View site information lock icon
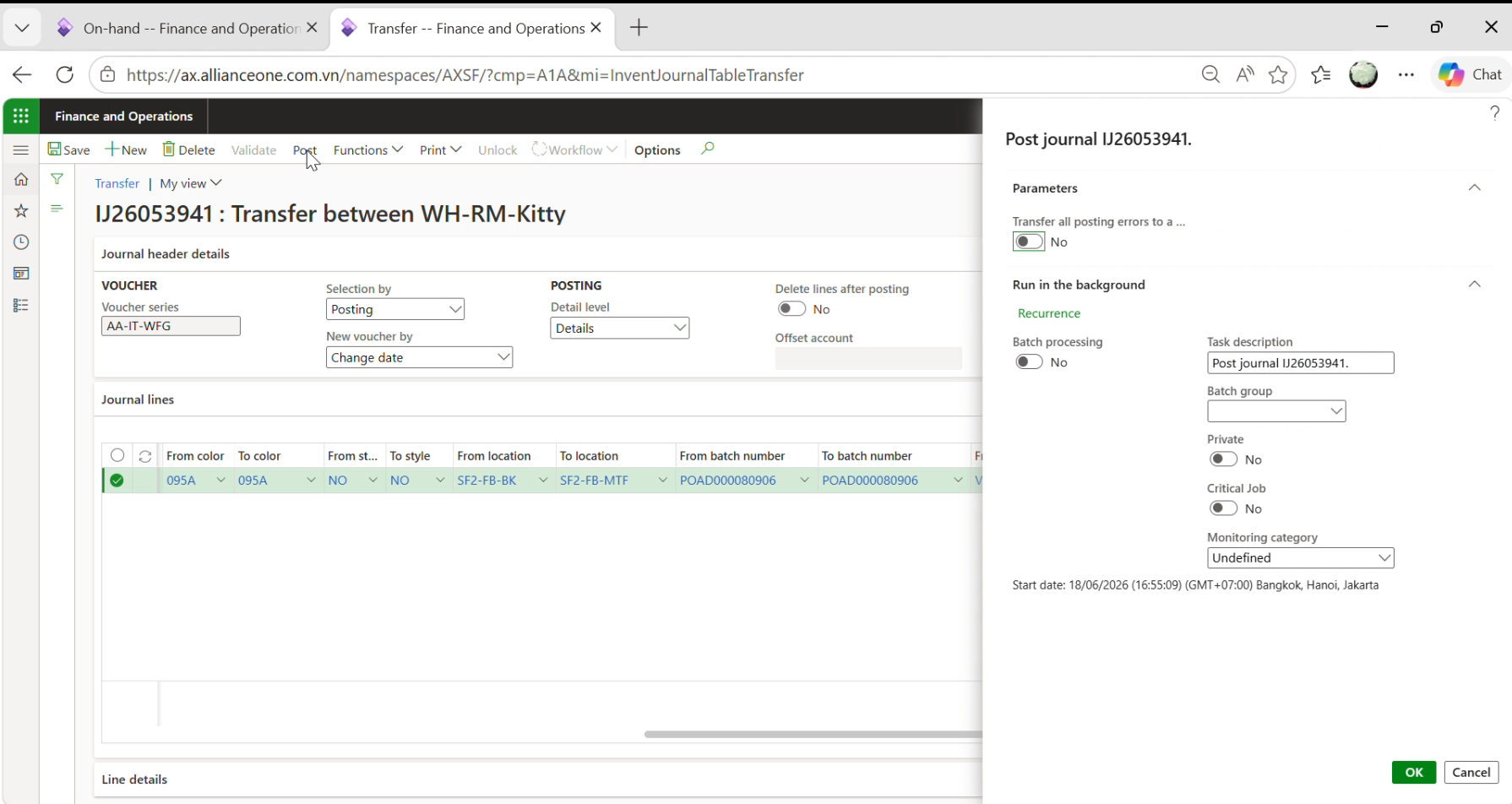The height and width of the screenshot is (804, 1512). 108,74
